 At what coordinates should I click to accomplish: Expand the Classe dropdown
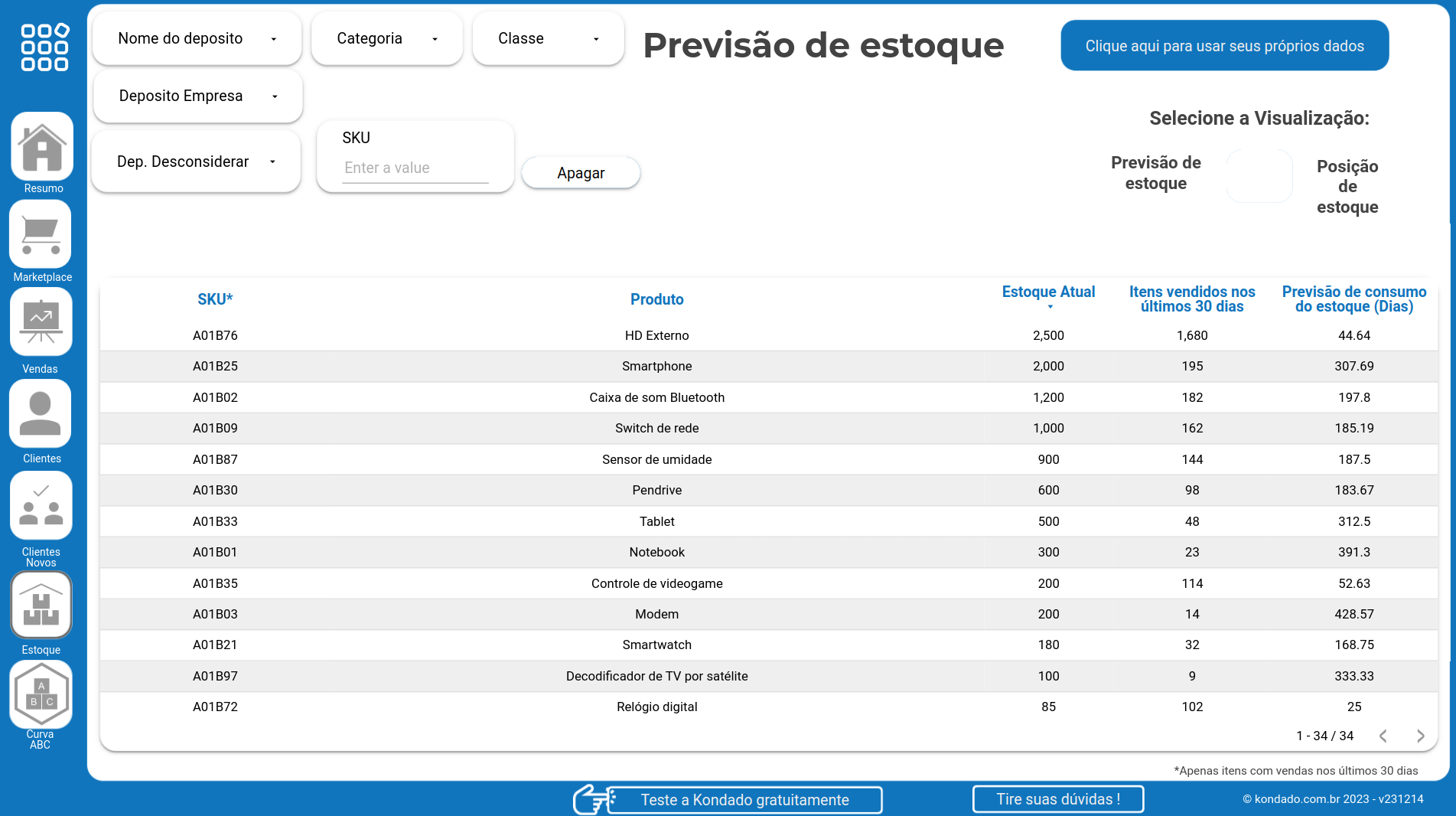(548, 39)
